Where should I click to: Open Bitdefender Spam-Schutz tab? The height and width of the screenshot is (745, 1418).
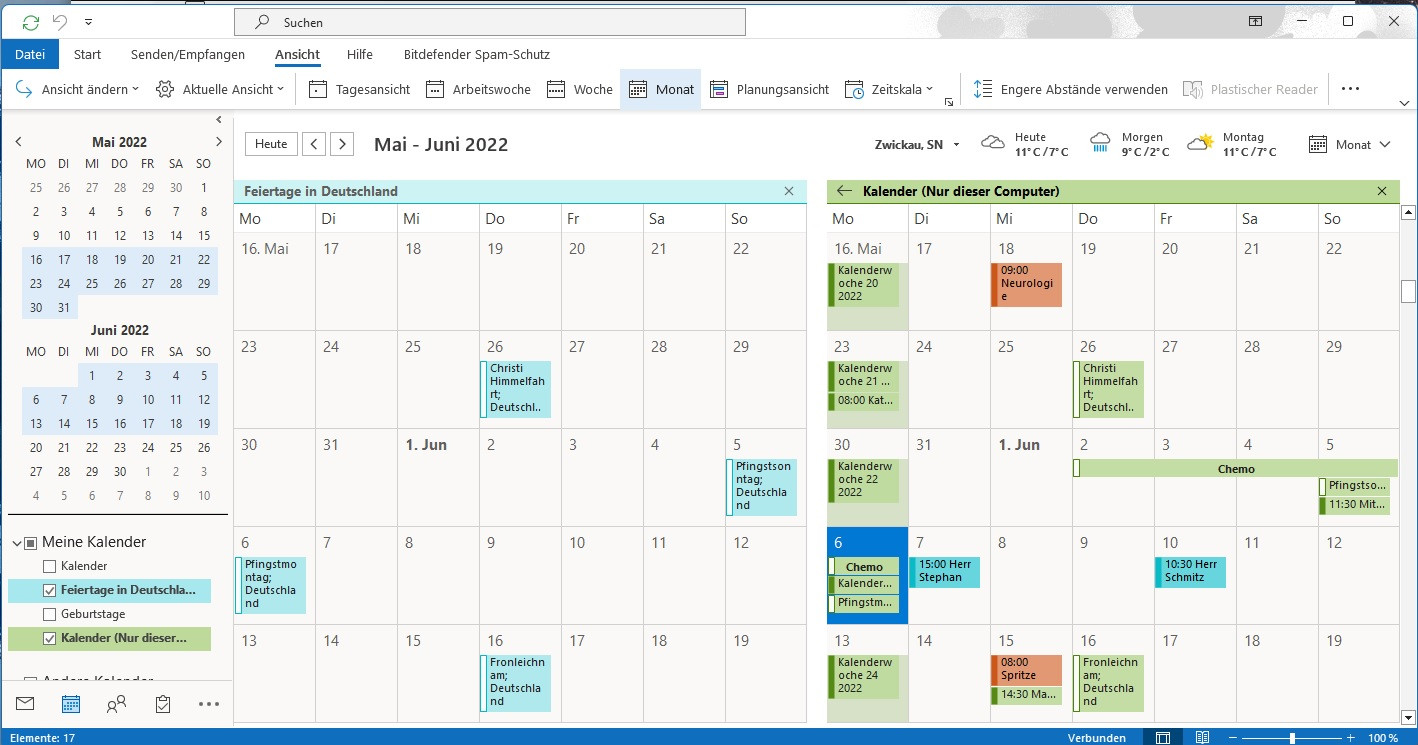[x=477, y=55]
